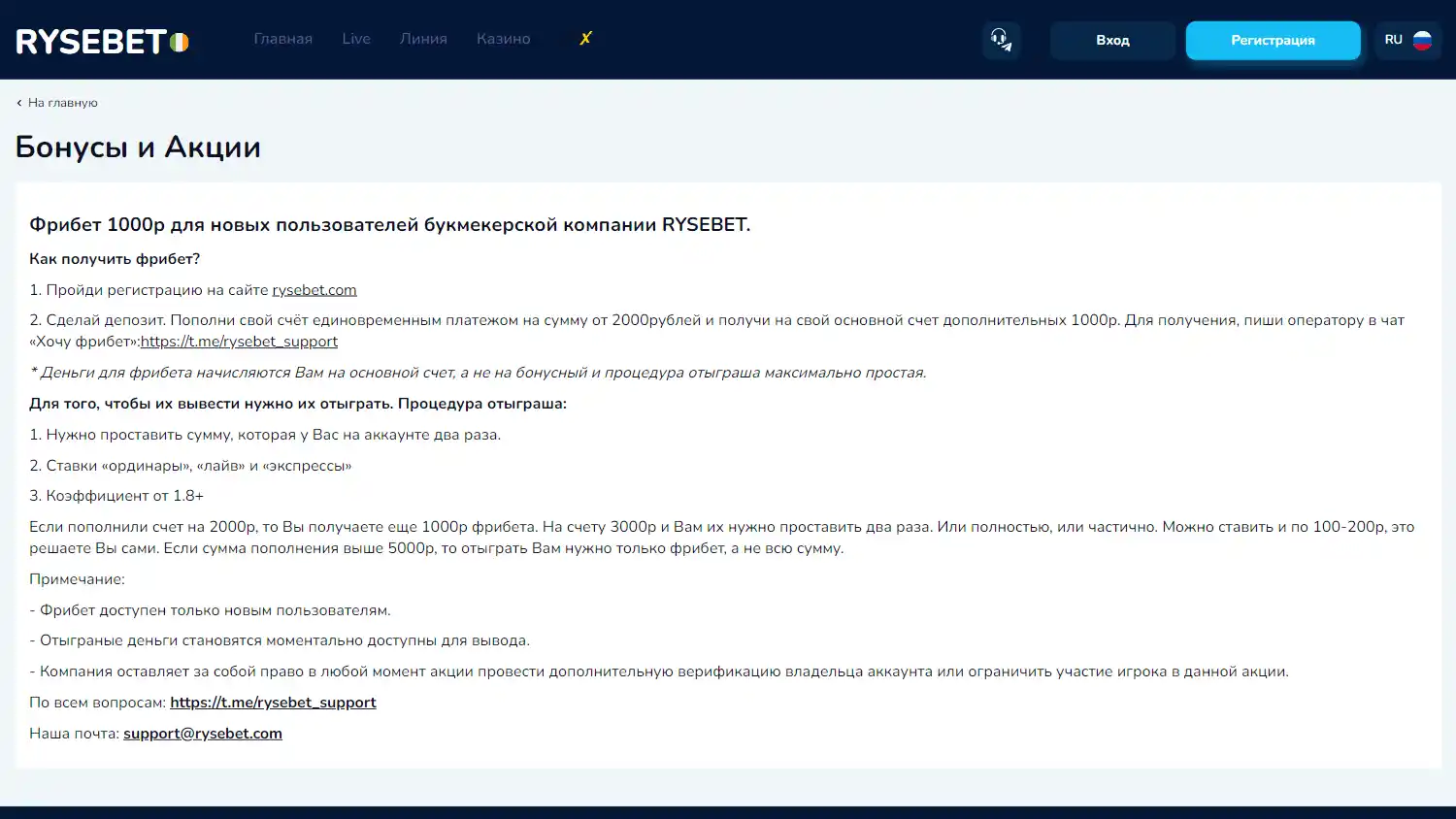The width and height of the screenshot is (1456, 819).
Task: Click the Компания оставляет за собой право line
Action: (x=659, y=672)
